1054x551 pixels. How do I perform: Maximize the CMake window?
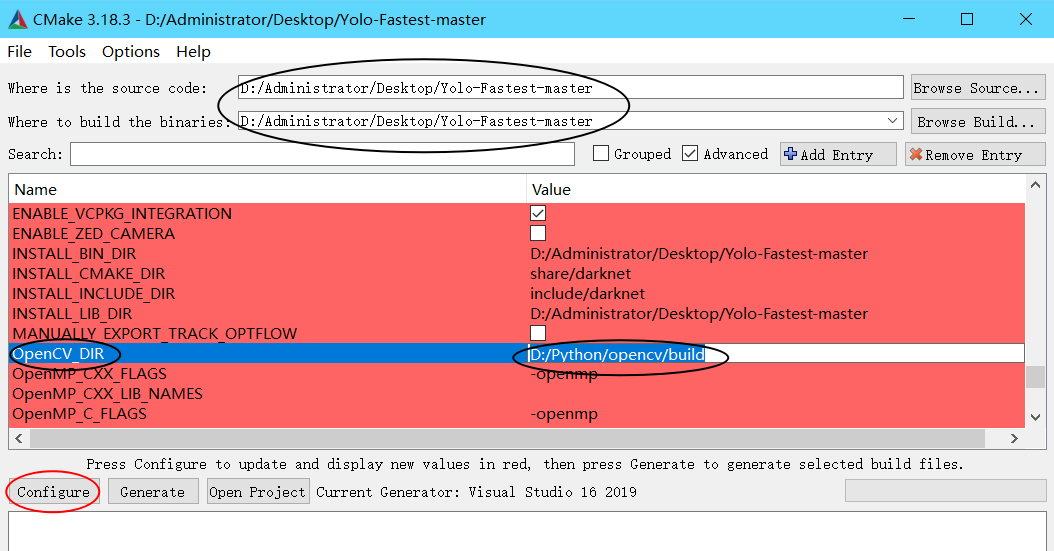(x=967, y=19)
